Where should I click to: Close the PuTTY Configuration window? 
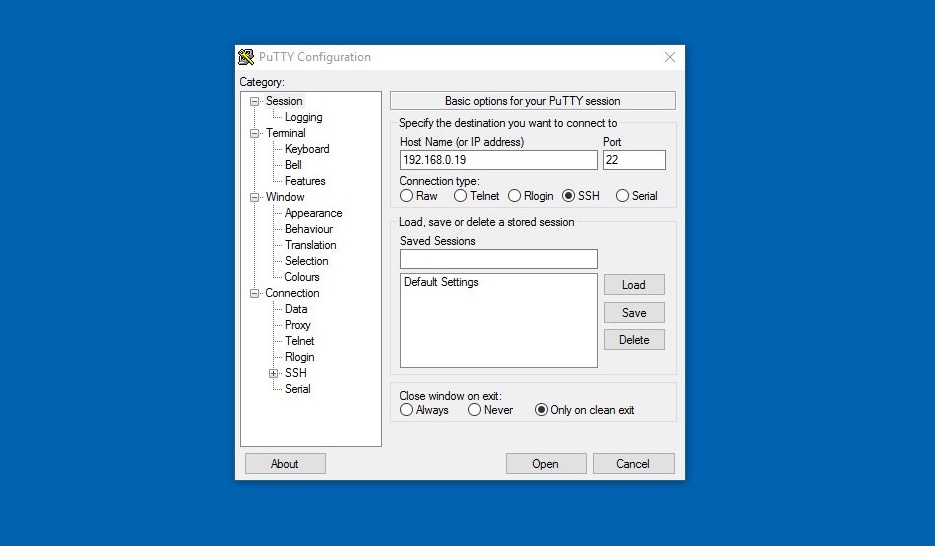tap(670, 57)
